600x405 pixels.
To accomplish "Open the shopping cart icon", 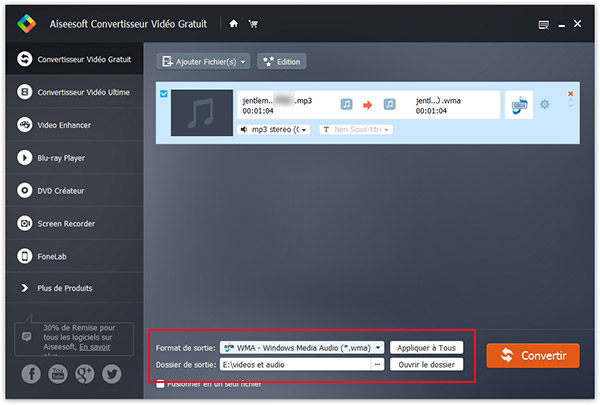I will pos(253,24).
